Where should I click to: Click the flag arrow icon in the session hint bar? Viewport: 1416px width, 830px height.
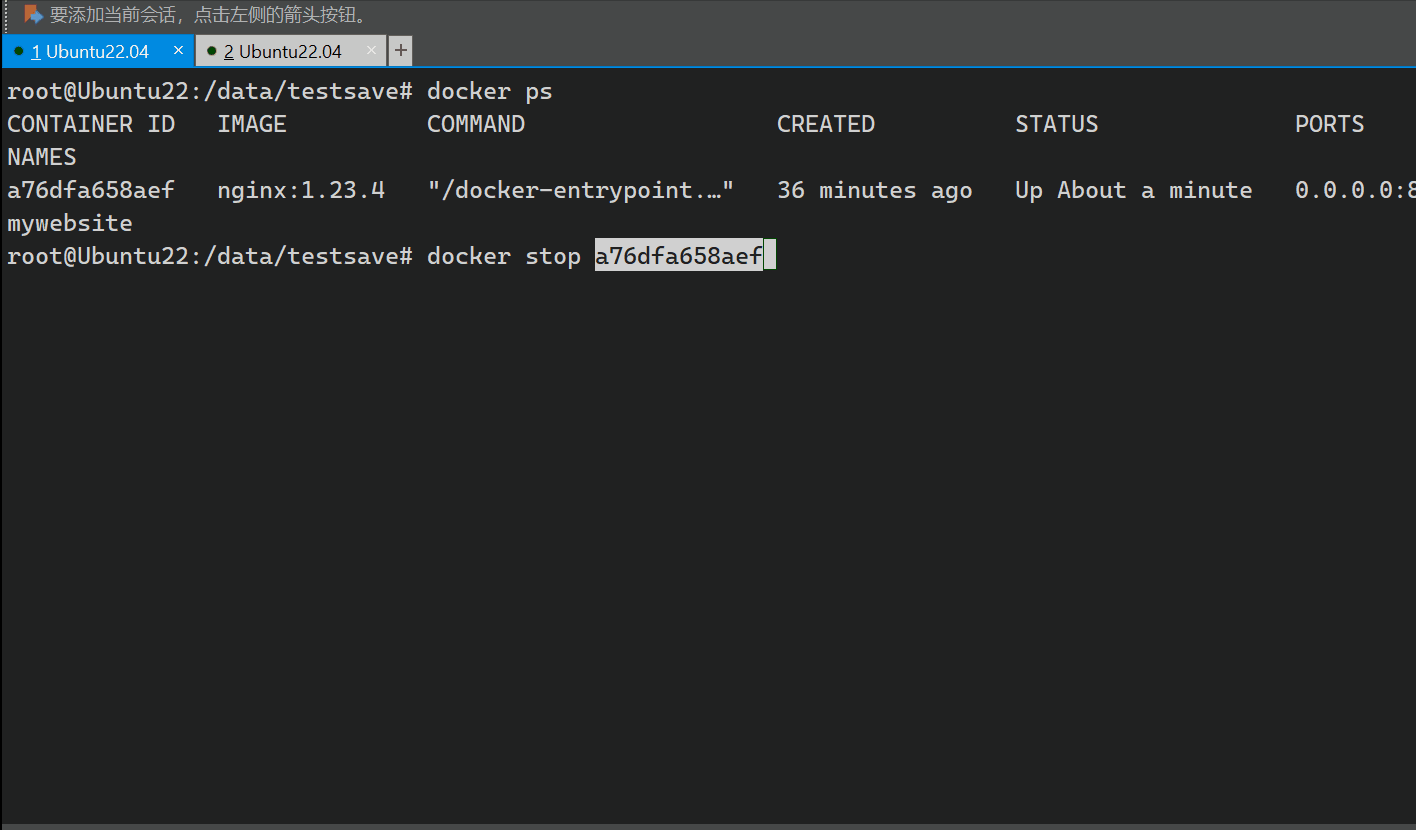coord(34,15)
